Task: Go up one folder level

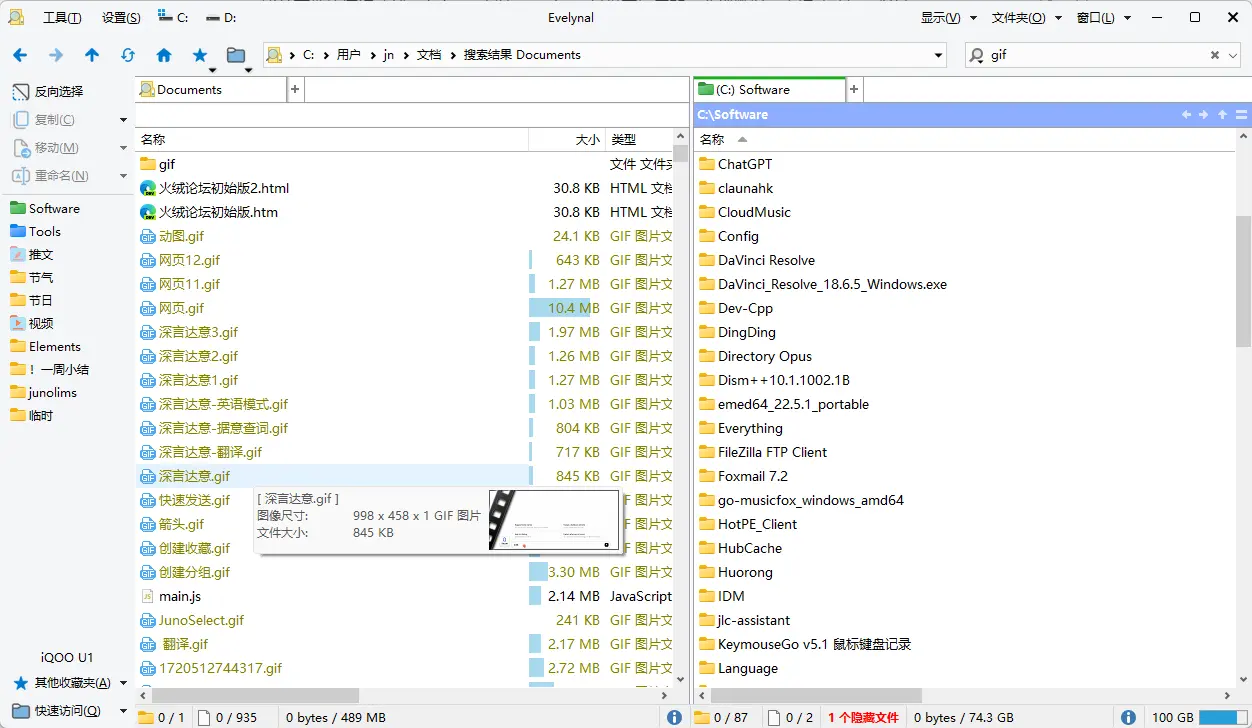Action: 92,55
